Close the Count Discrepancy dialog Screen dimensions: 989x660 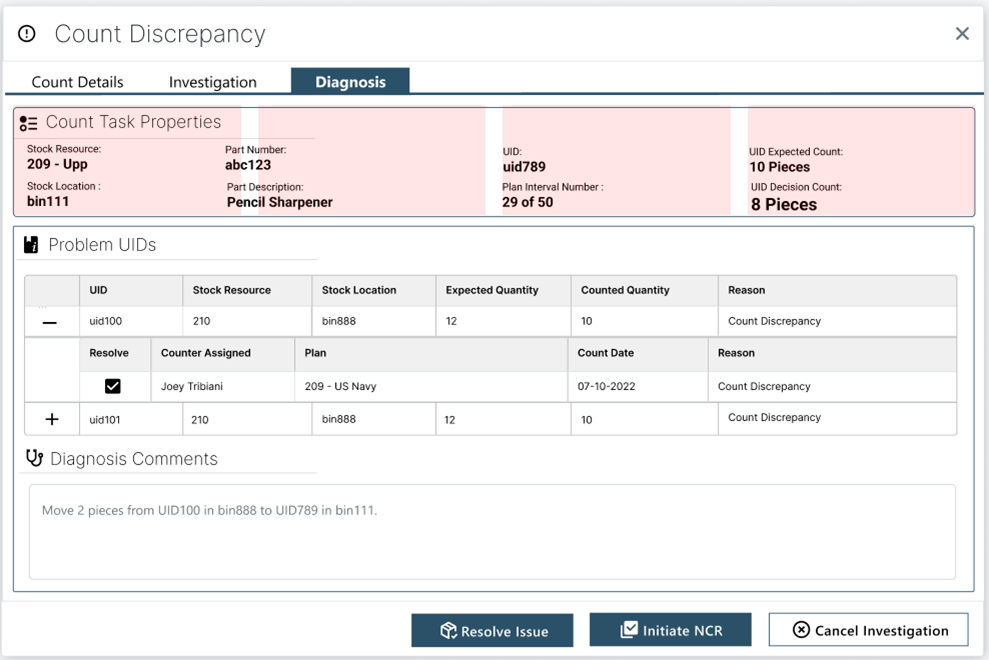pos(962,33)
